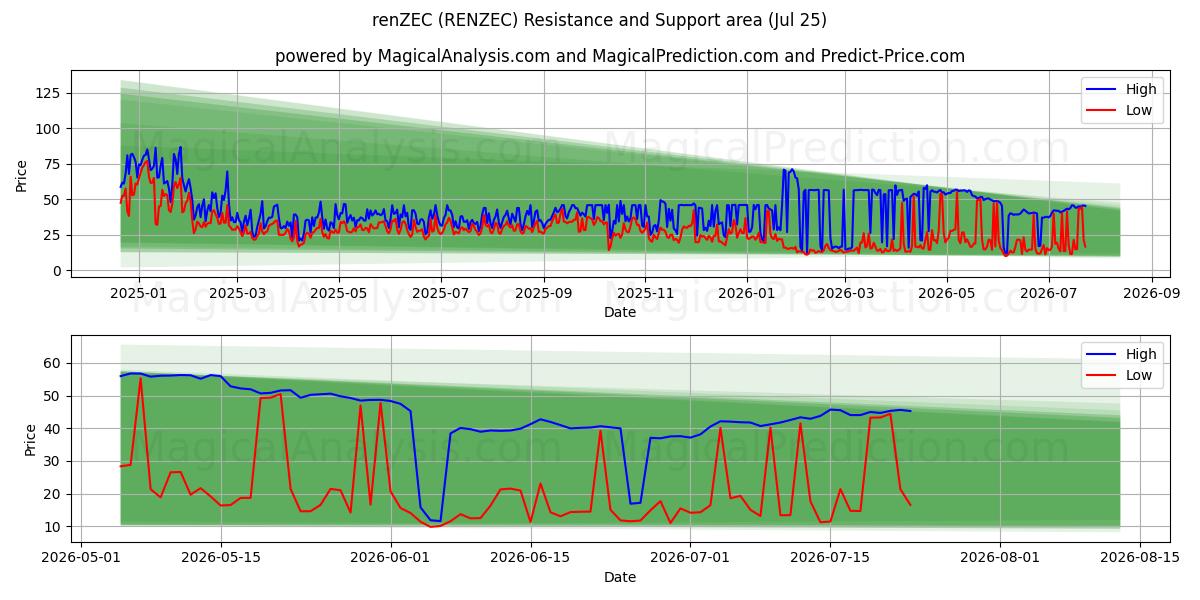
Task: Click the '2025-11' x-axis label on top chart
Action: (645, 294)
